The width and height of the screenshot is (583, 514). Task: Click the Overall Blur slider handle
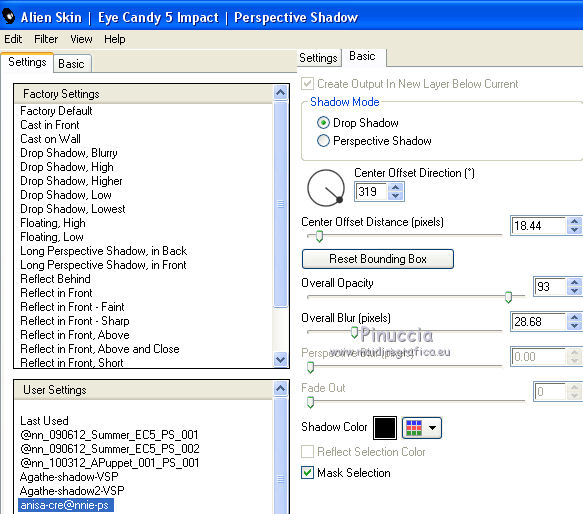tap(355, 332)
